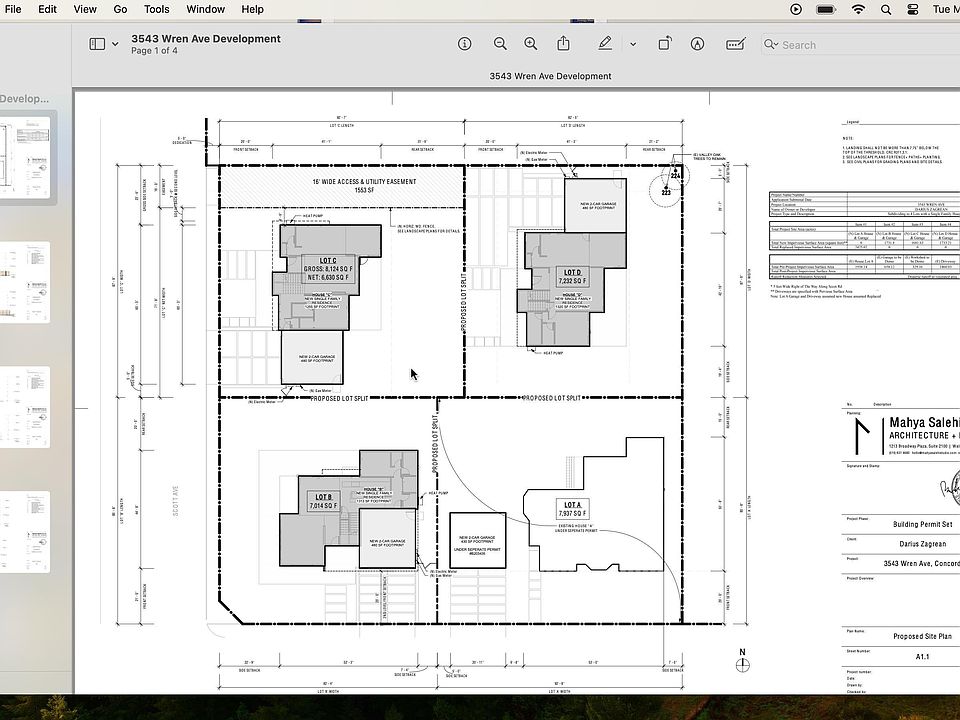Click the LOT C label on plan
Image resolution: width=960 pixels, height=720 pixels.
pos(328,261)
